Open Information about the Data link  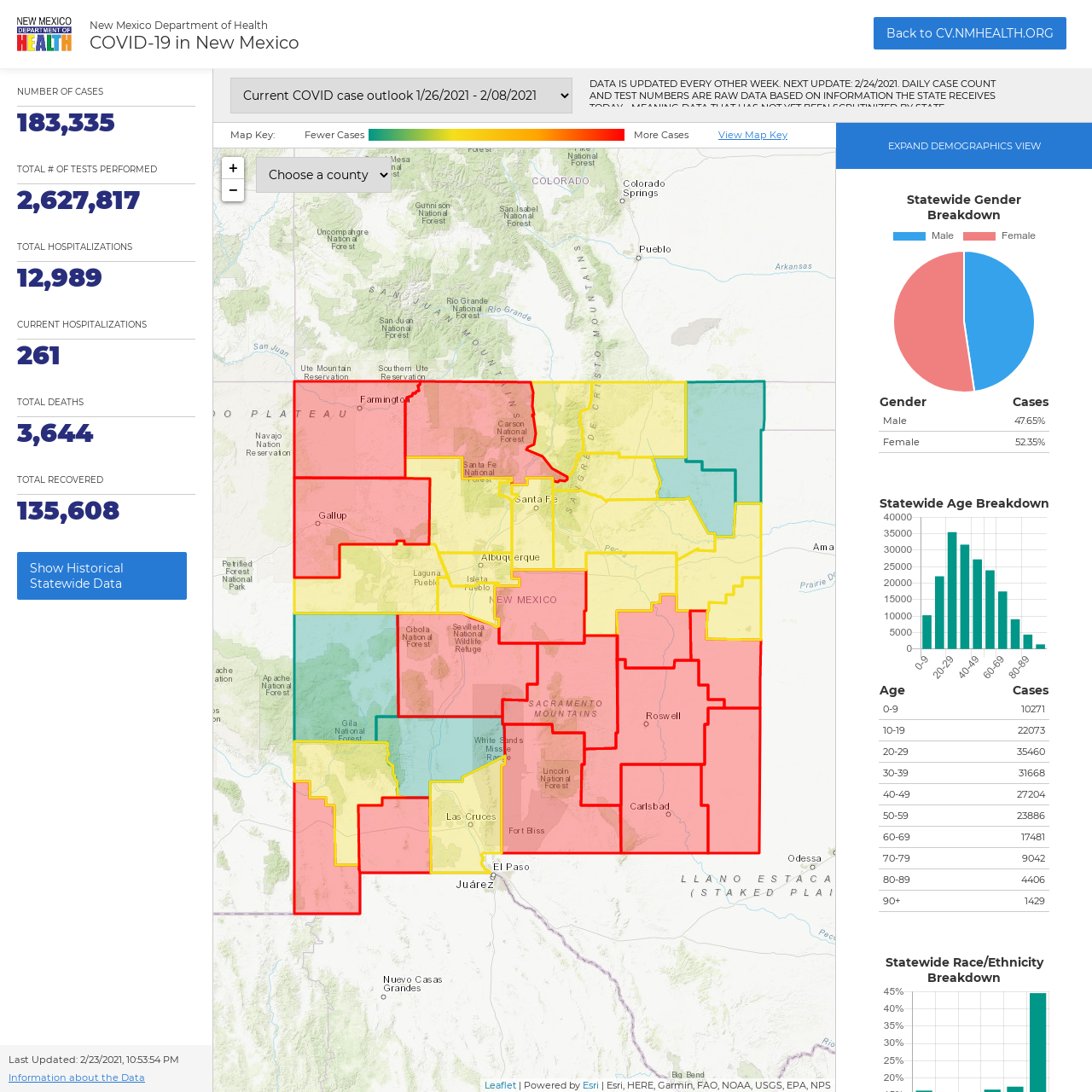pyautogui.click(x=77, y=1077)
